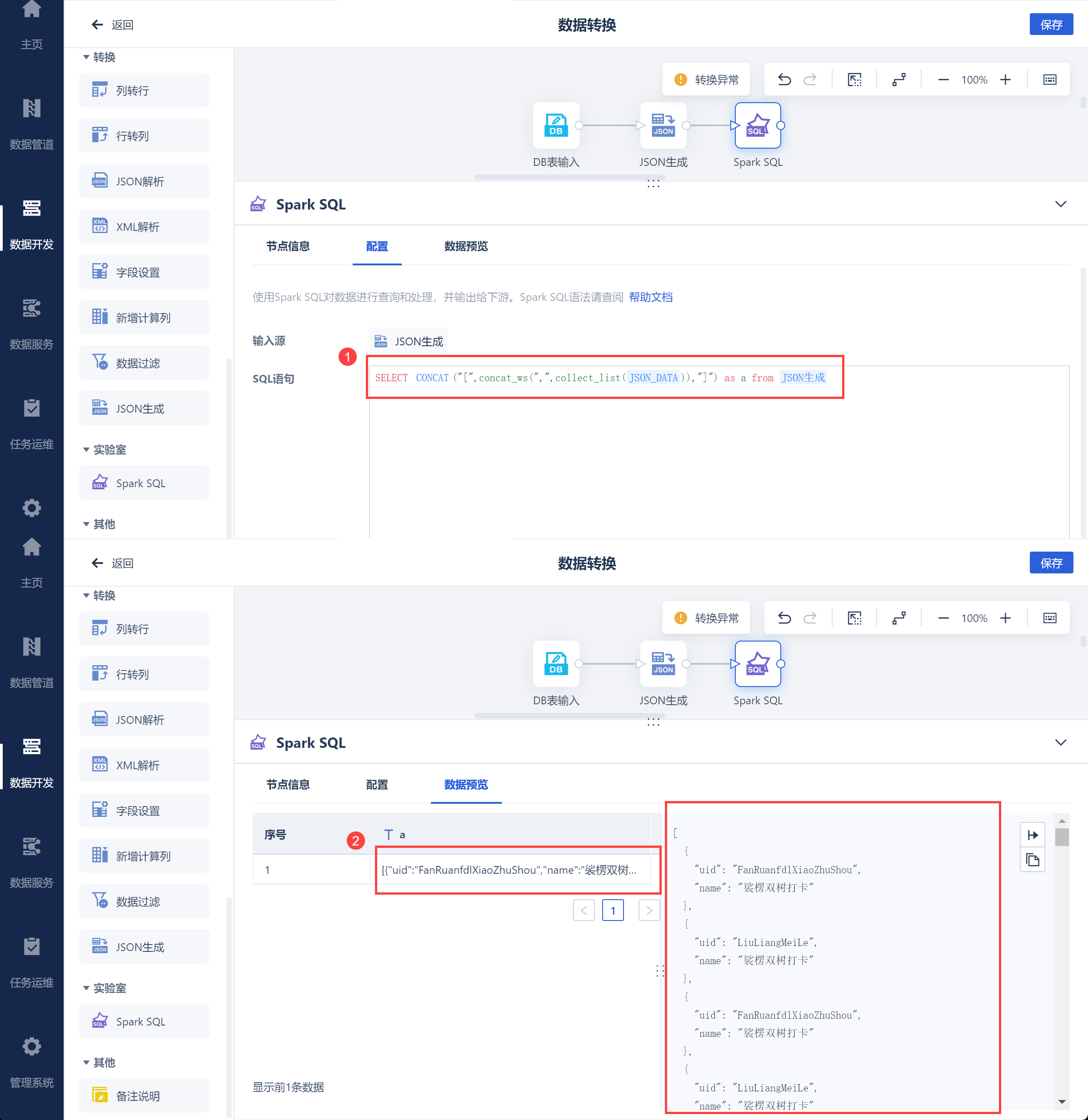Open the 帮助文档 link
Viewport: 1088px width, 1120px height.
[x=650, y=297]
